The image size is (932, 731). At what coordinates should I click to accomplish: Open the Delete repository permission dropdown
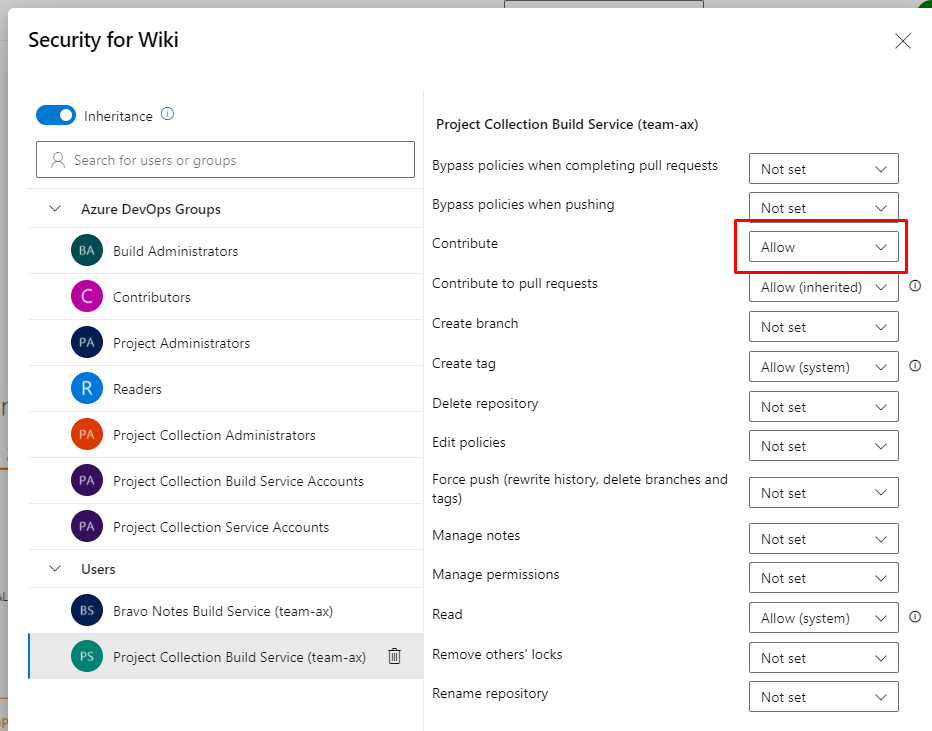tap(823, 407)
